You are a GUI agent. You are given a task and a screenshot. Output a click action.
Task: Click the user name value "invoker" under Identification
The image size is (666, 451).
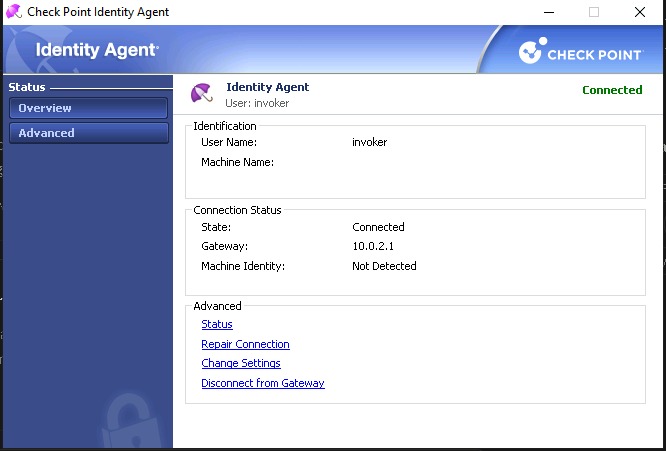click(x=370, y=142)
